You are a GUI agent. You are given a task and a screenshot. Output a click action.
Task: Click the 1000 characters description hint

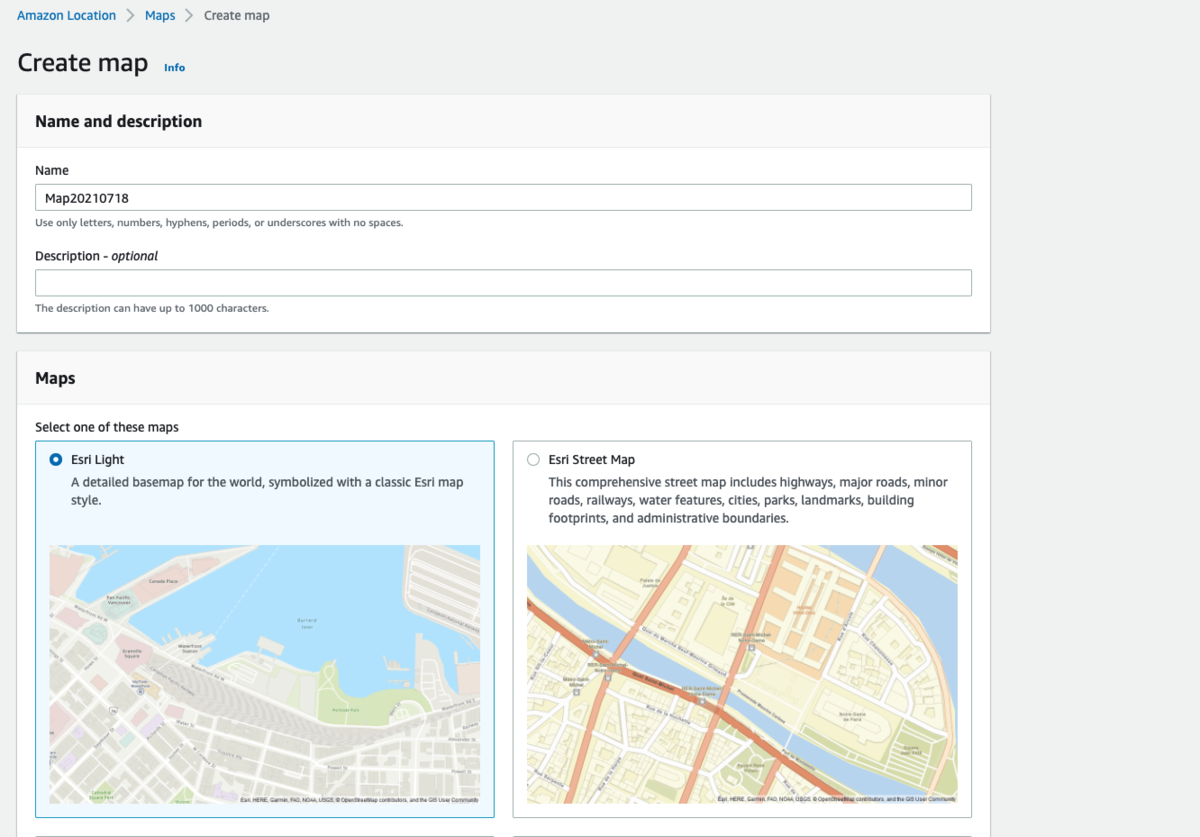[x=152, y=308]
